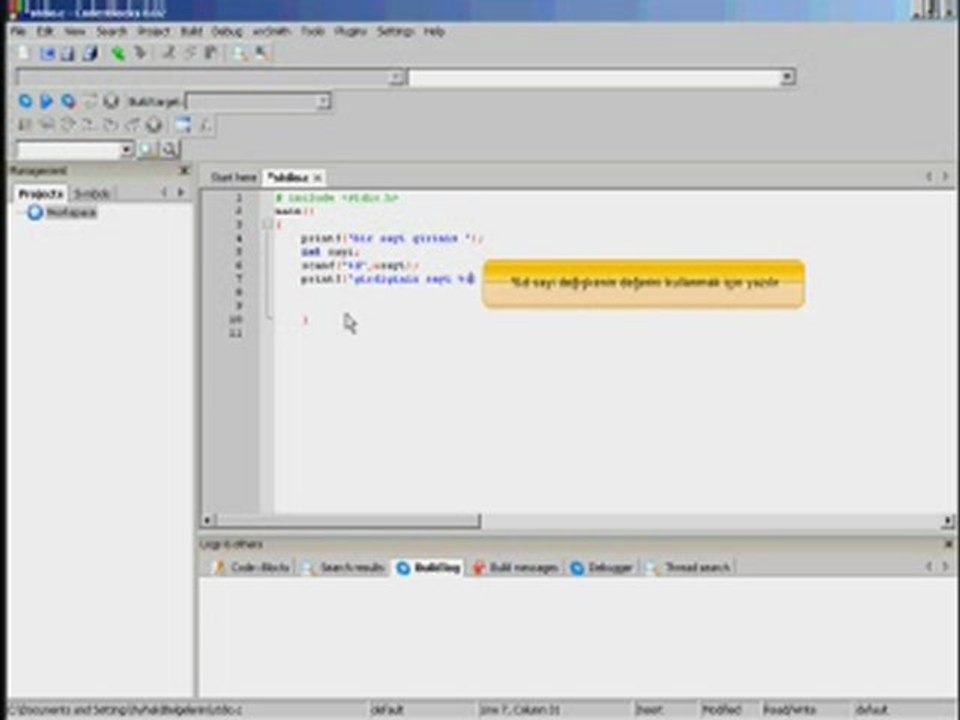Click the Build and run icon
Viewport: 960px width, 720px height.
[68, 101]
